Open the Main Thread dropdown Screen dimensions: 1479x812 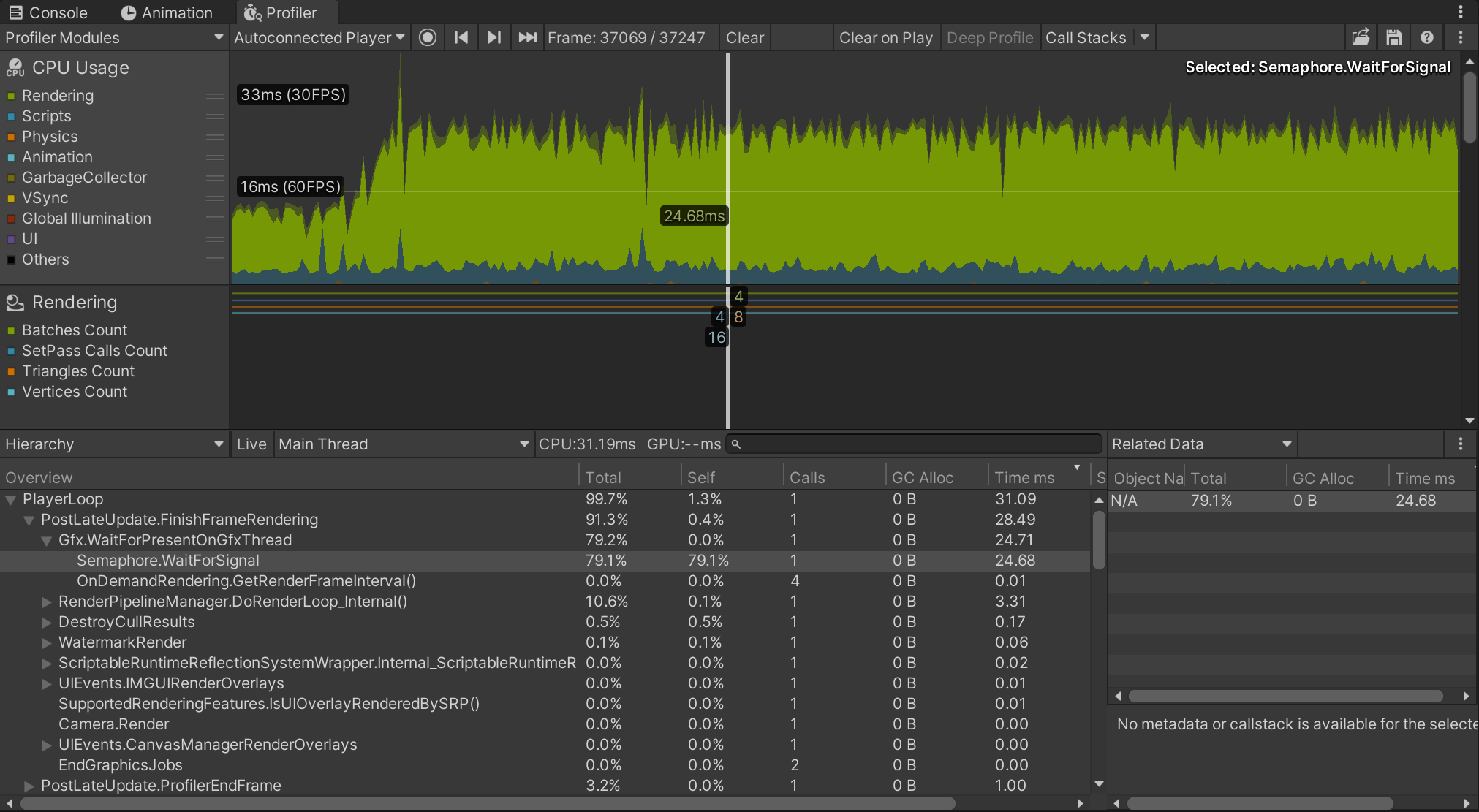click(x=403, y=444)
